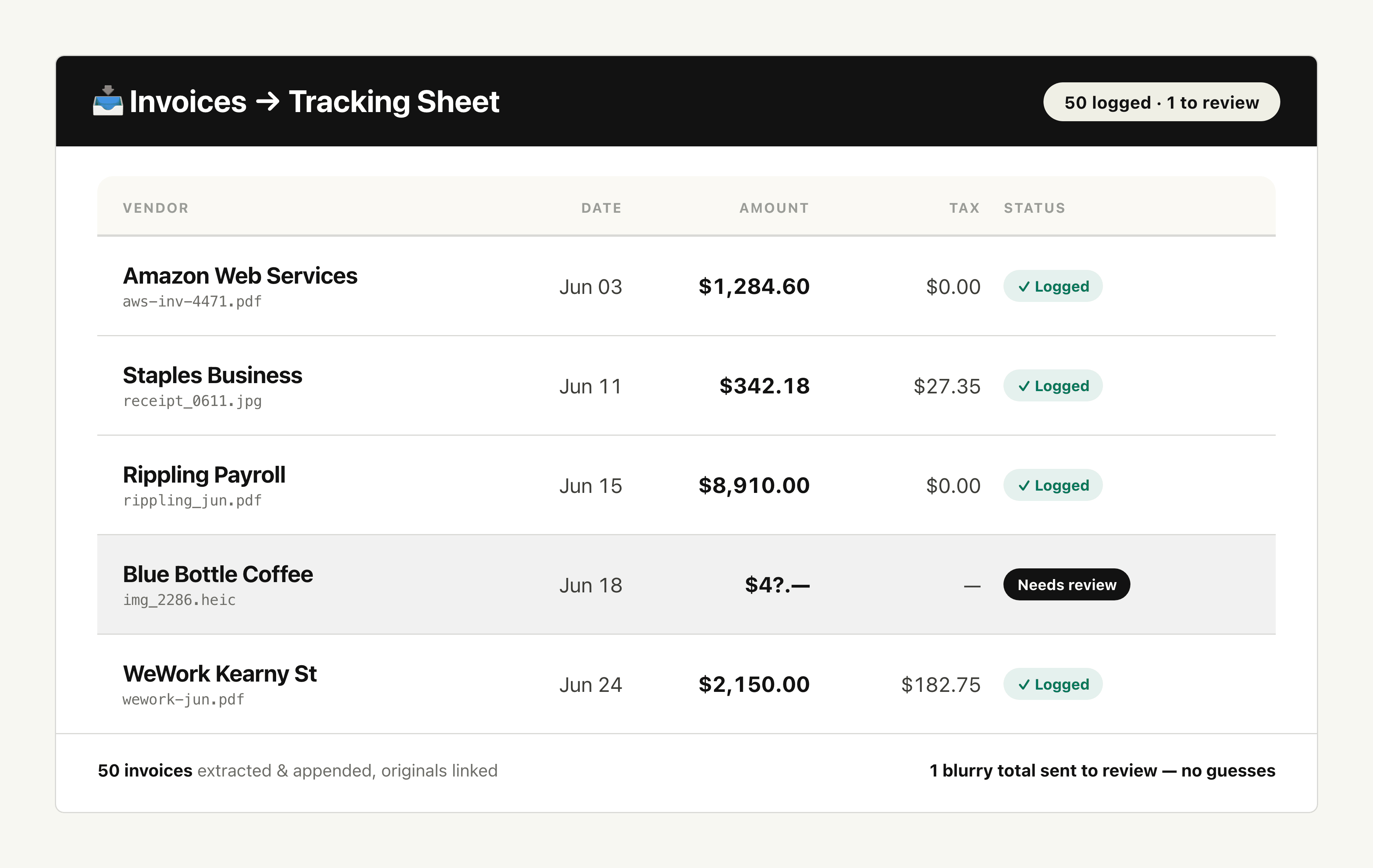Click the Logged status for Rippling Payroll

point(1053,486)
